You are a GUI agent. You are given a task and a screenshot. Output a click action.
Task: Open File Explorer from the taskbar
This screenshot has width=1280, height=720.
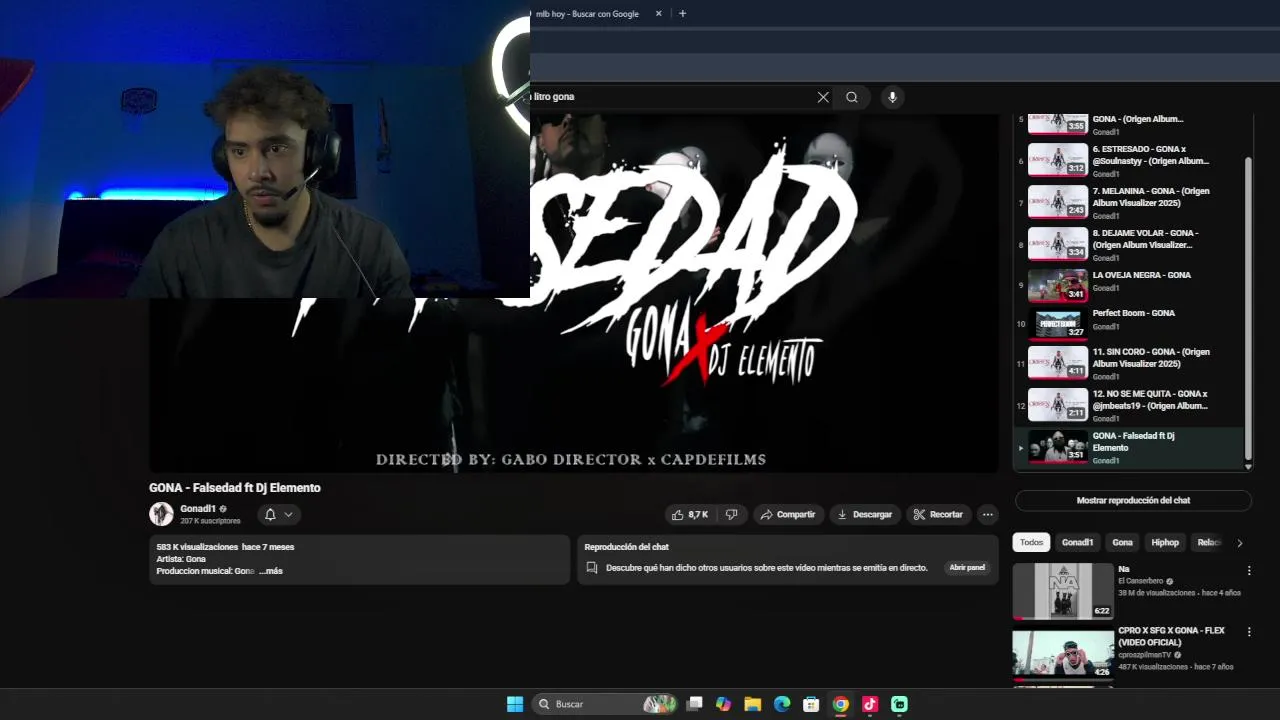pyautogui.click(x=753, y=704)
